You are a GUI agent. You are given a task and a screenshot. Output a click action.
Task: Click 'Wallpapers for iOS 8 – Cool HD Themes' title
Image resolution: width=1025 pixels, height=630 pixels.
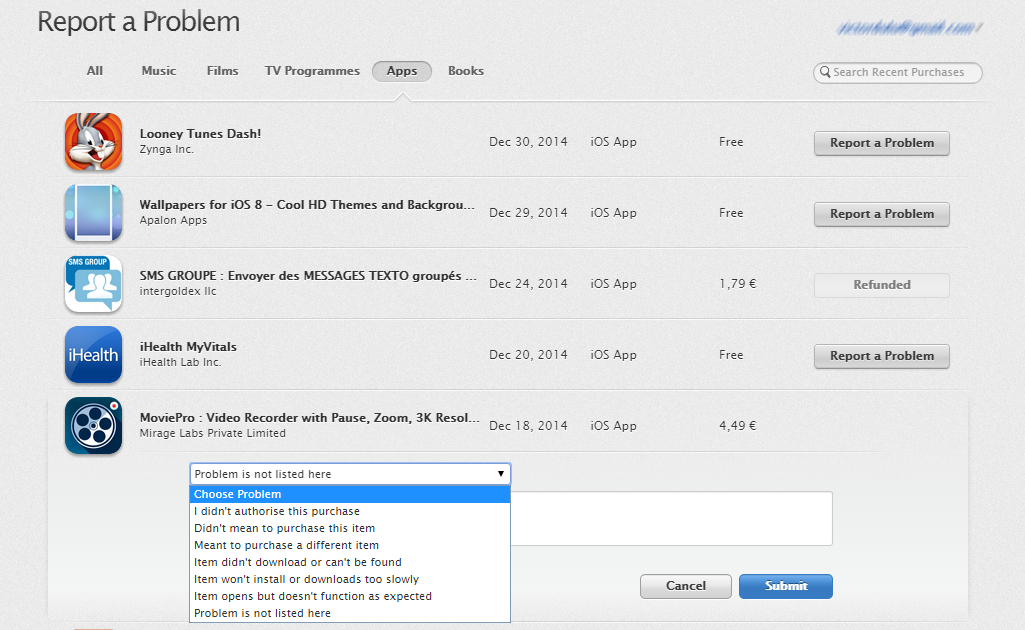(x=307, y=205)
